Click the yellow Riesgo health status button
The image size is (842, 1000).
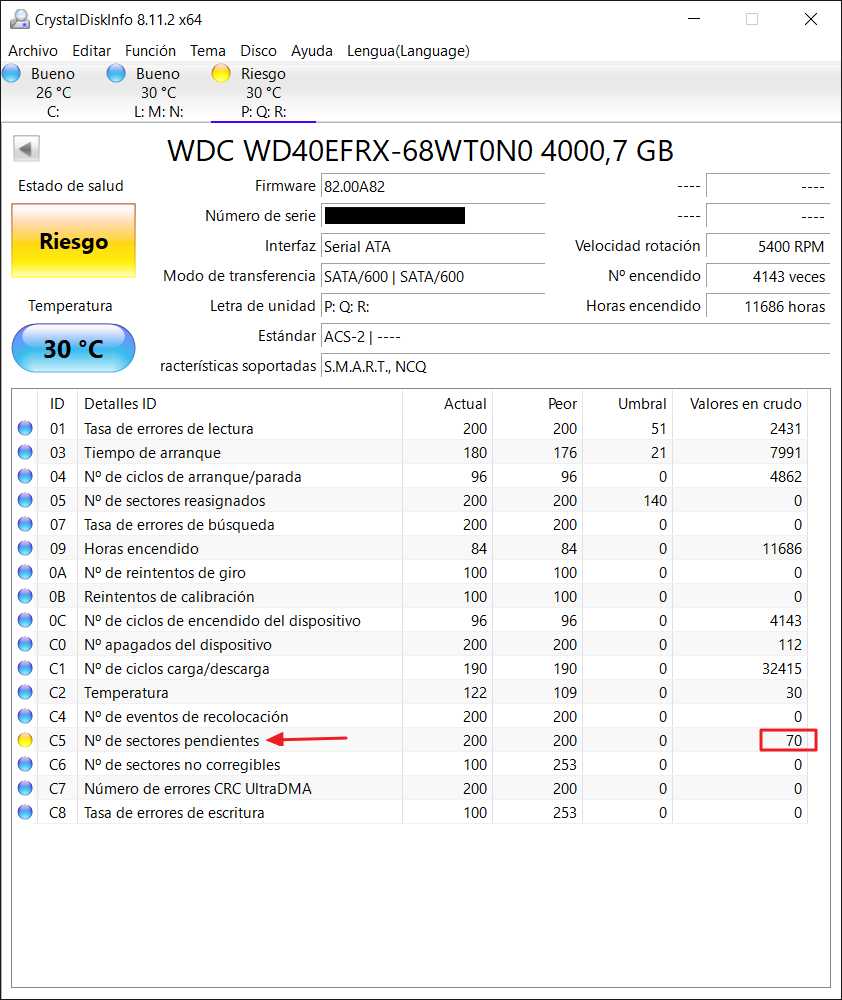coord(73,241)
